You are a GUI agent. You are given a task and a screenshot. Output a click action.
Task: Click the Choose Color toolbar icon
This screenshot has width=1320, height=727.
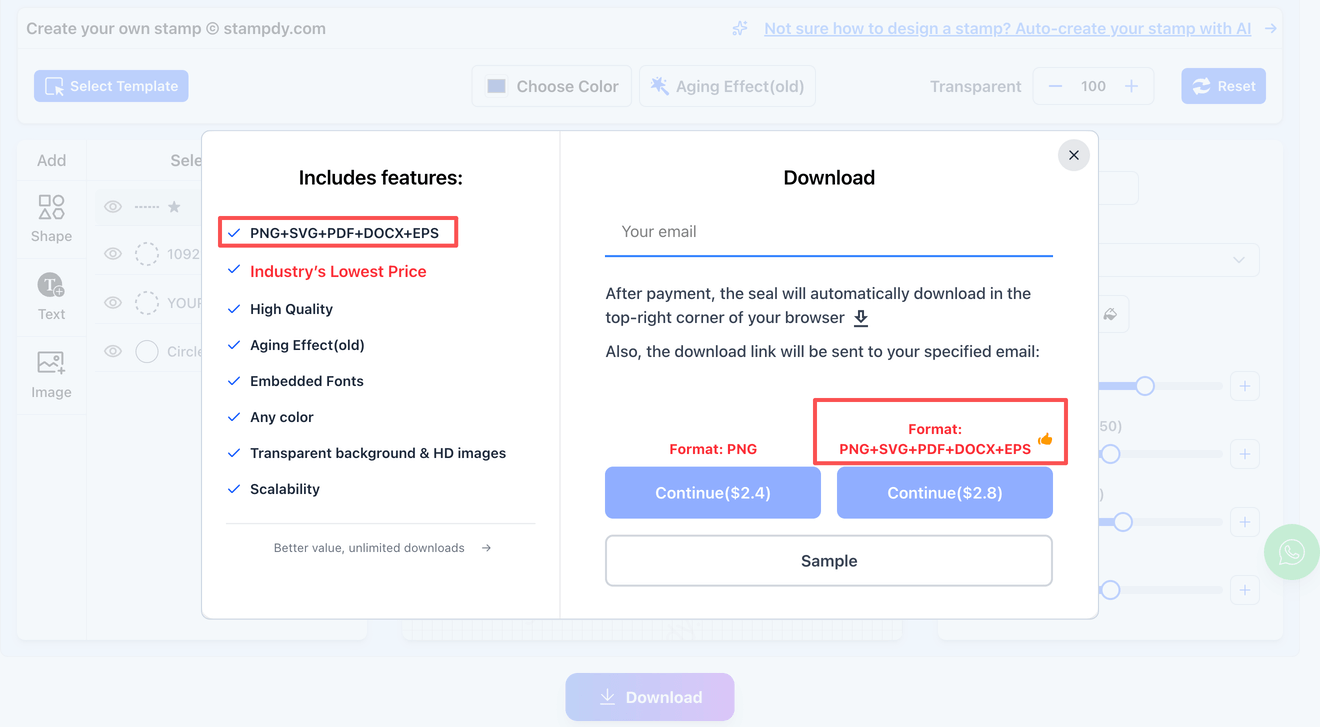(496, 86)
